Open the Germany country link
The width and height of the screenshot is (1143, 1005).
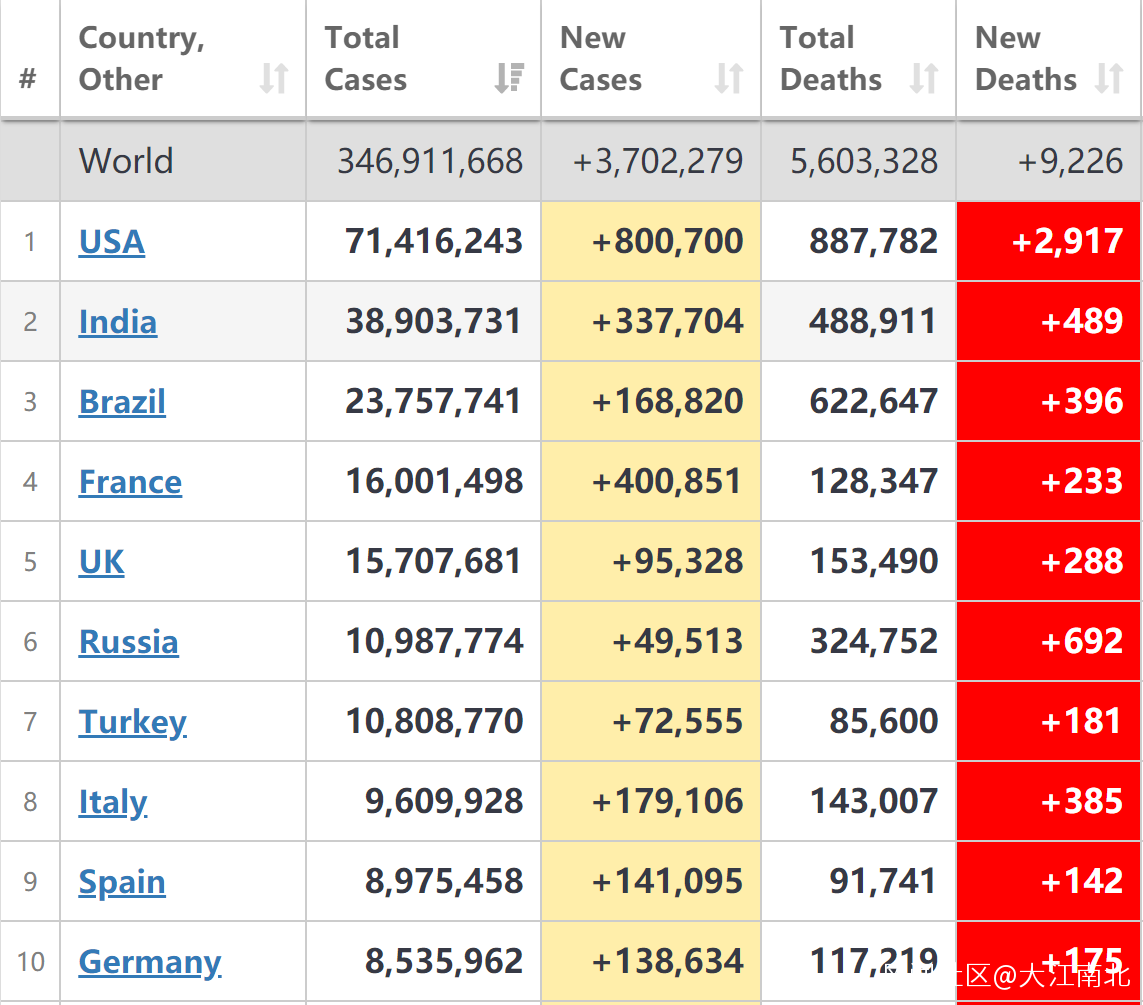[150, 962]
